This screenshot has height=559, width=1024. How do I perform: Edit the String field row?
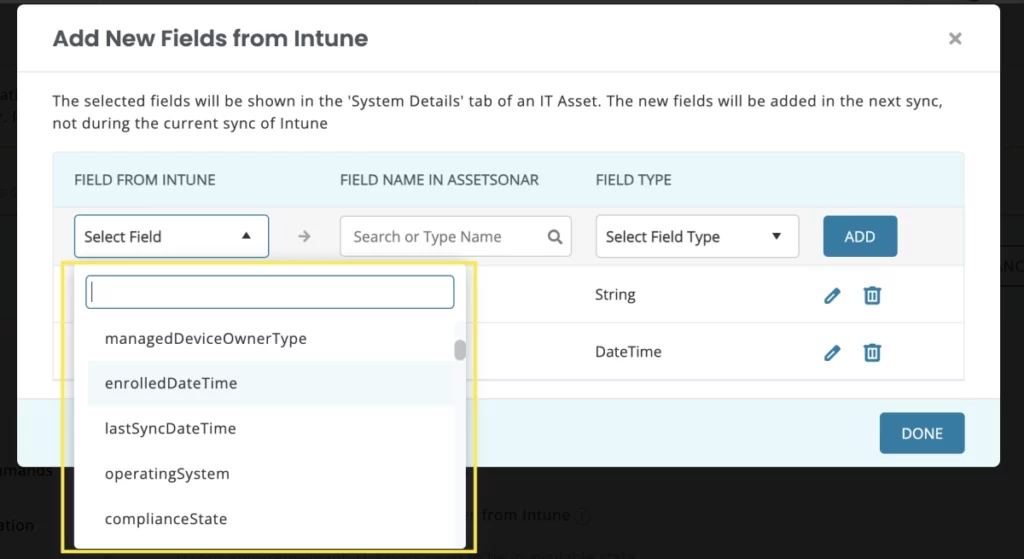pyautogui.click(x=832, y=295)
